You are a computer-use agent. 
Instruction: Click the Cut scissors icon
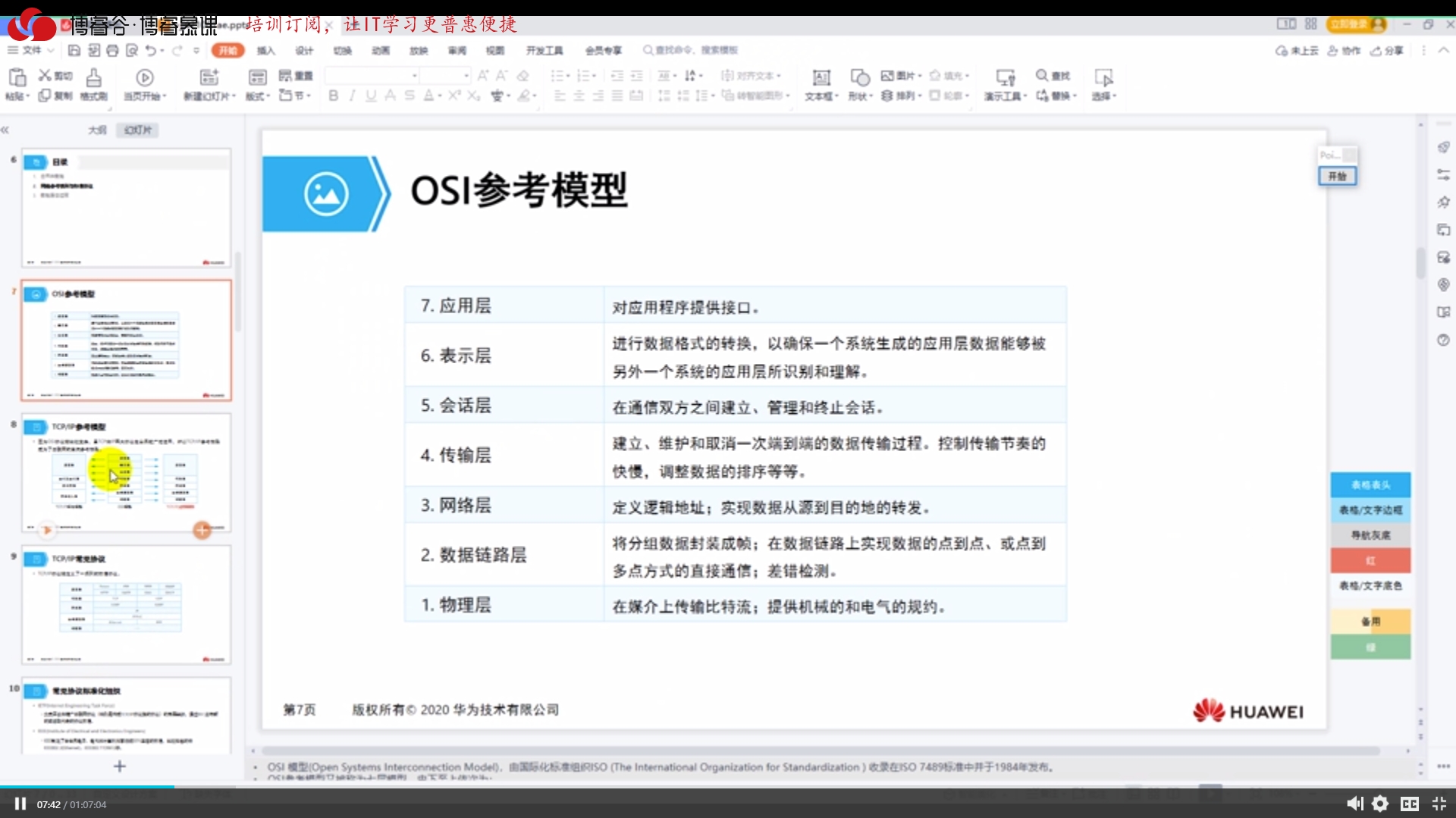click(45, 76)
